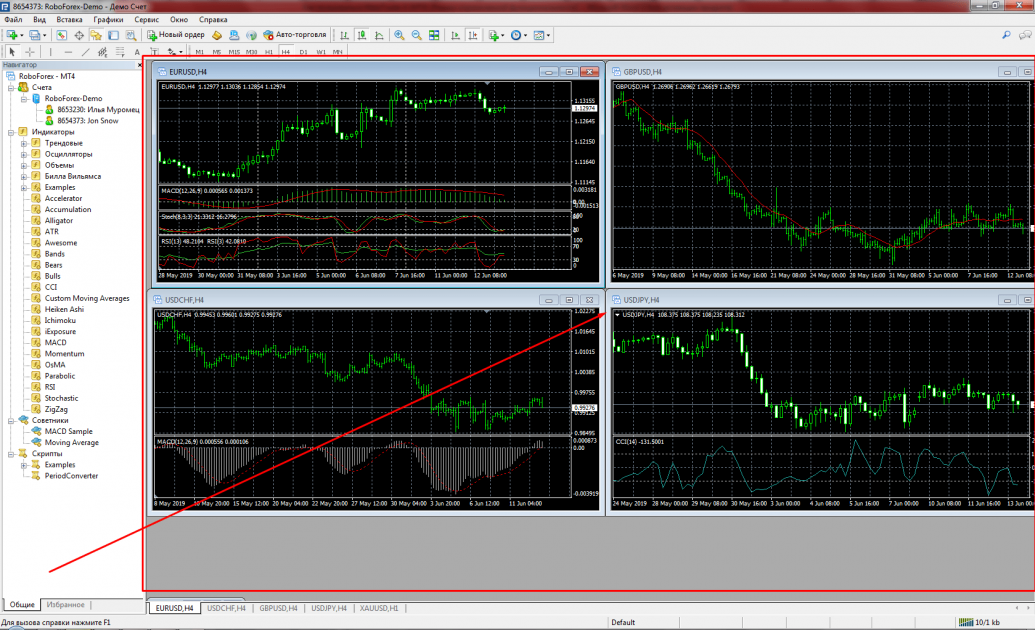Select the trendline drawing tool
Viewport: 1035px width, 630px height.
point(87,51)
